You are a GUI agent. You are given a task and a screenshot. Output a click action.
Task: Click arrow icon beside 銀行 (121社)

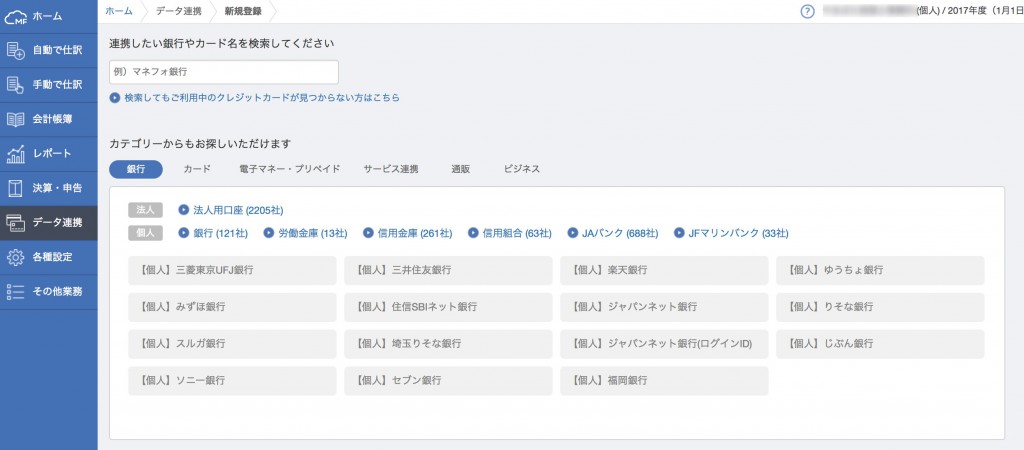(x=184, y=233)
